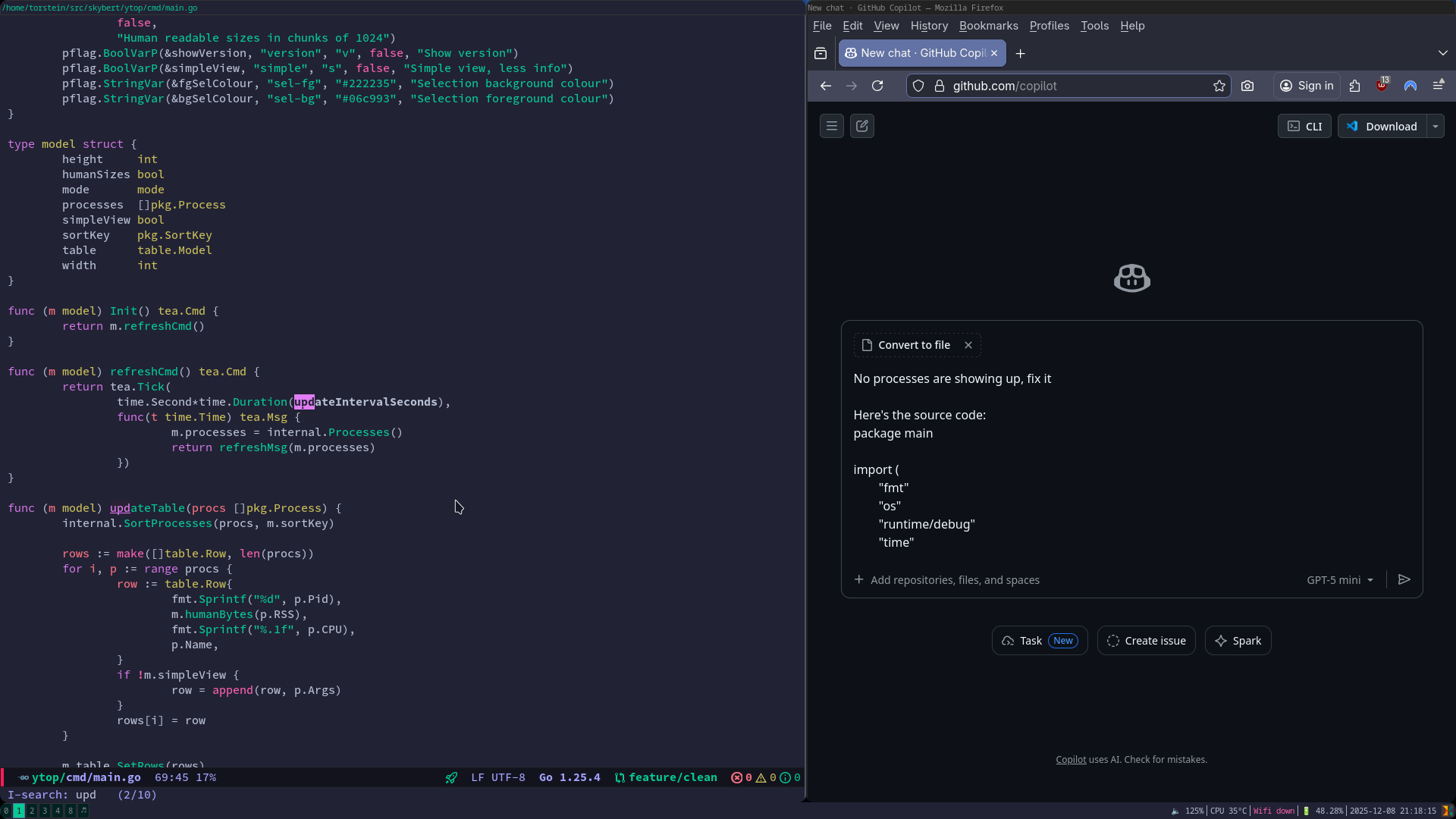Click the Create issue button

click(x=1146, y=641)
